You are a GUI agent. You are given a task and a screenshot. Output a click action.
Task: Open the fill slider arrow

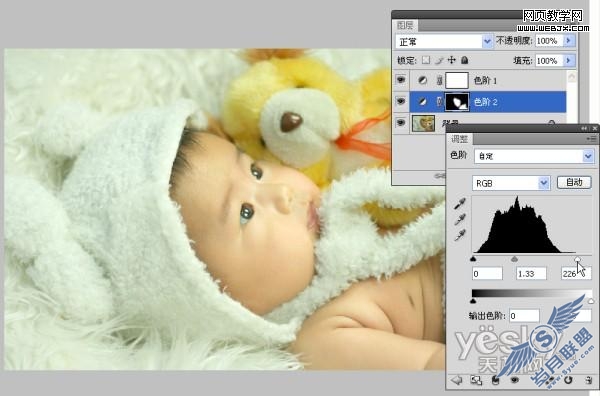(x=569, y=60)
